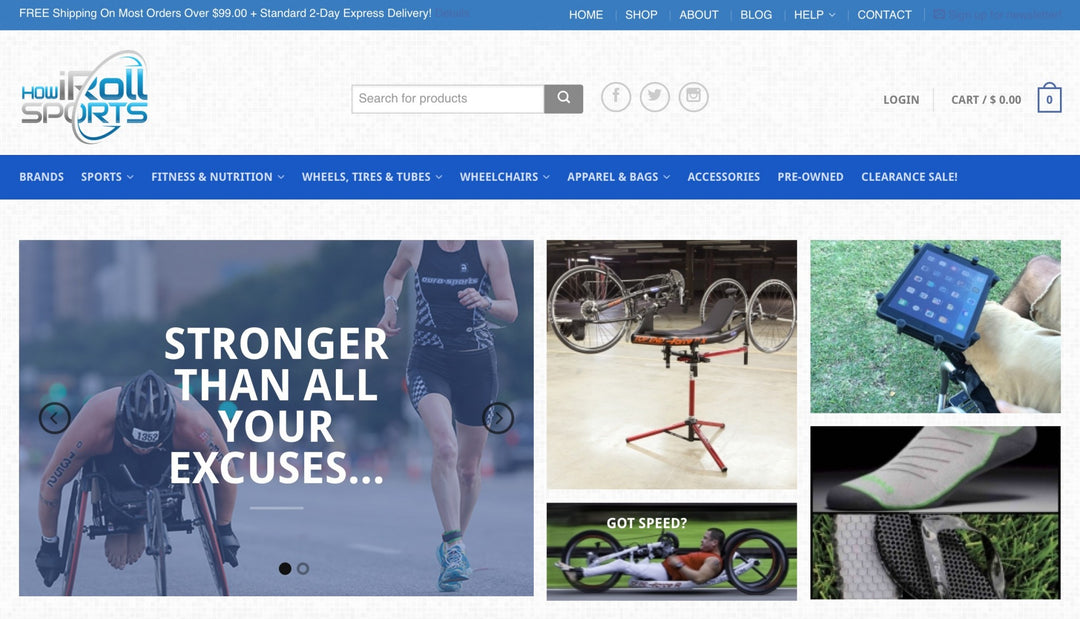Expand the Wheelchairs dropdown menu
The height and width of the screenshot is (619, 1080).
point(505,177)
